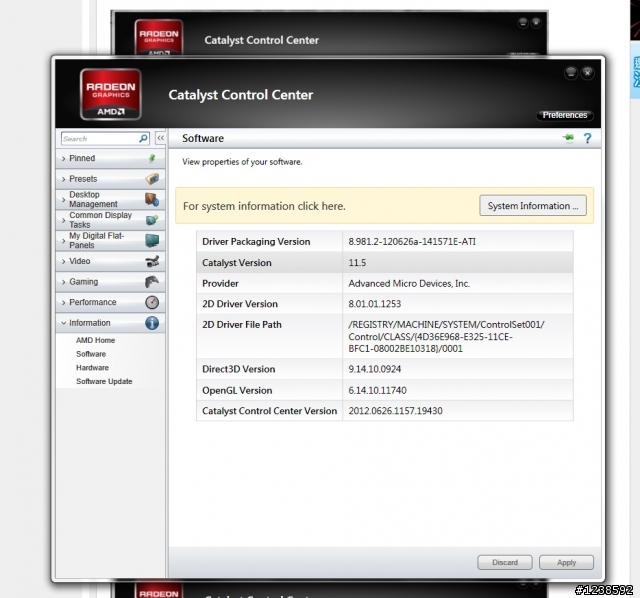
Task: Select Software under Information
Action: 91,354
